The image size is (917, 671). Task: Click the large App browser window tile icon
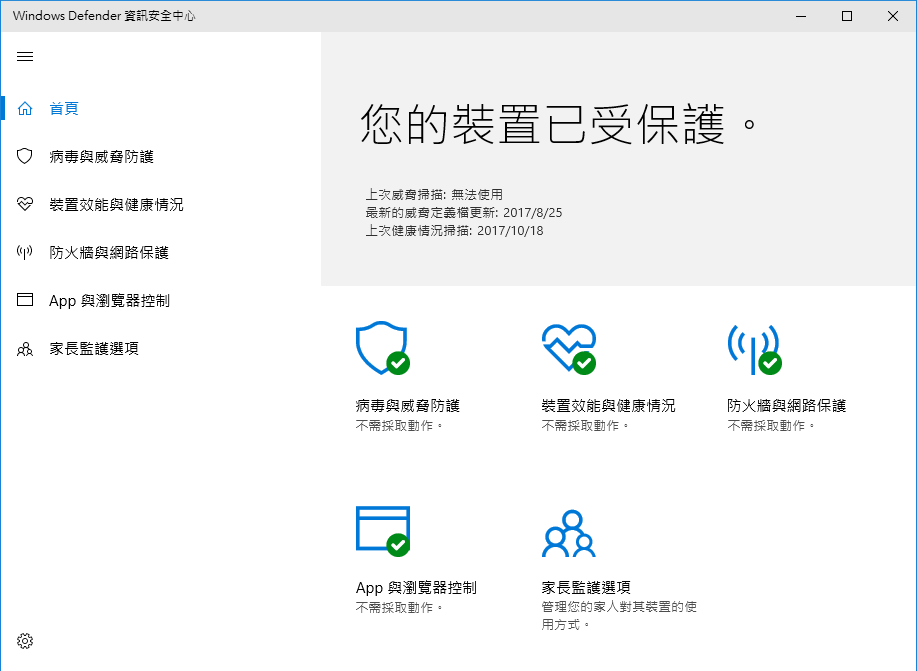(x=383, y=531)
